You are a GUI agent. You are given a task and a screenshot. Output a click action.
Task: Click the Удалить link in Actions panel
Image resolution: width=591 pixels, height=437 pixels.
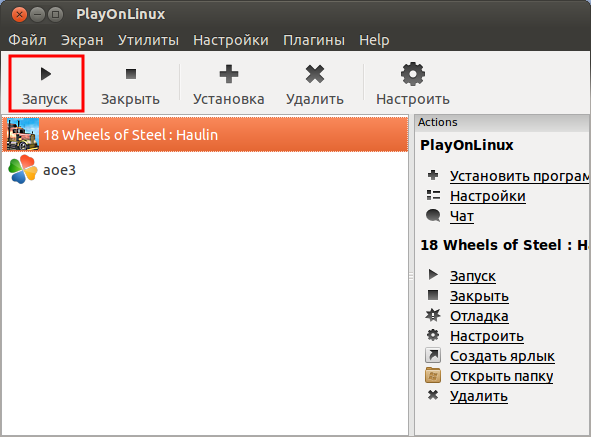coord(479,396)
